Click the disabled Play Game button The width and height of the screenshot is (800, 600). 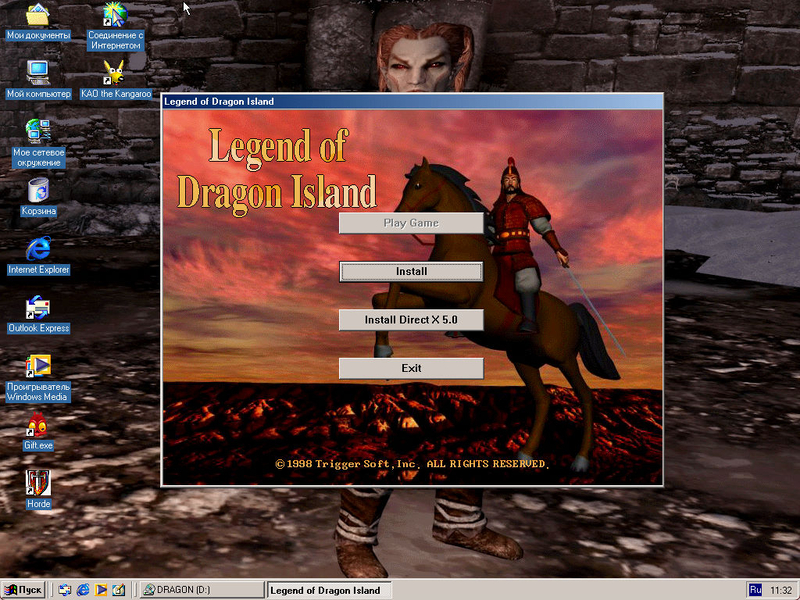[411, 223]
